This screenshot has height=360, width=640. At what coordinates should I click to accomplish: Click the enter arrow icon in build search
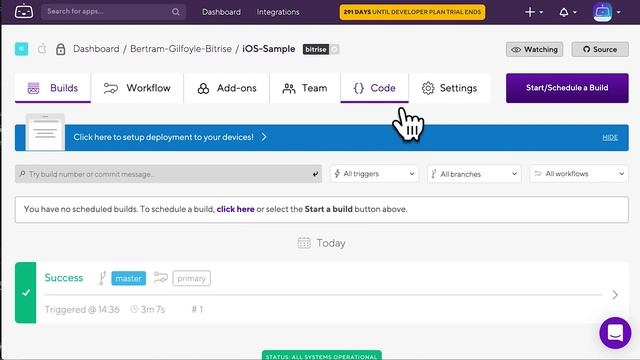click(315, 174)
